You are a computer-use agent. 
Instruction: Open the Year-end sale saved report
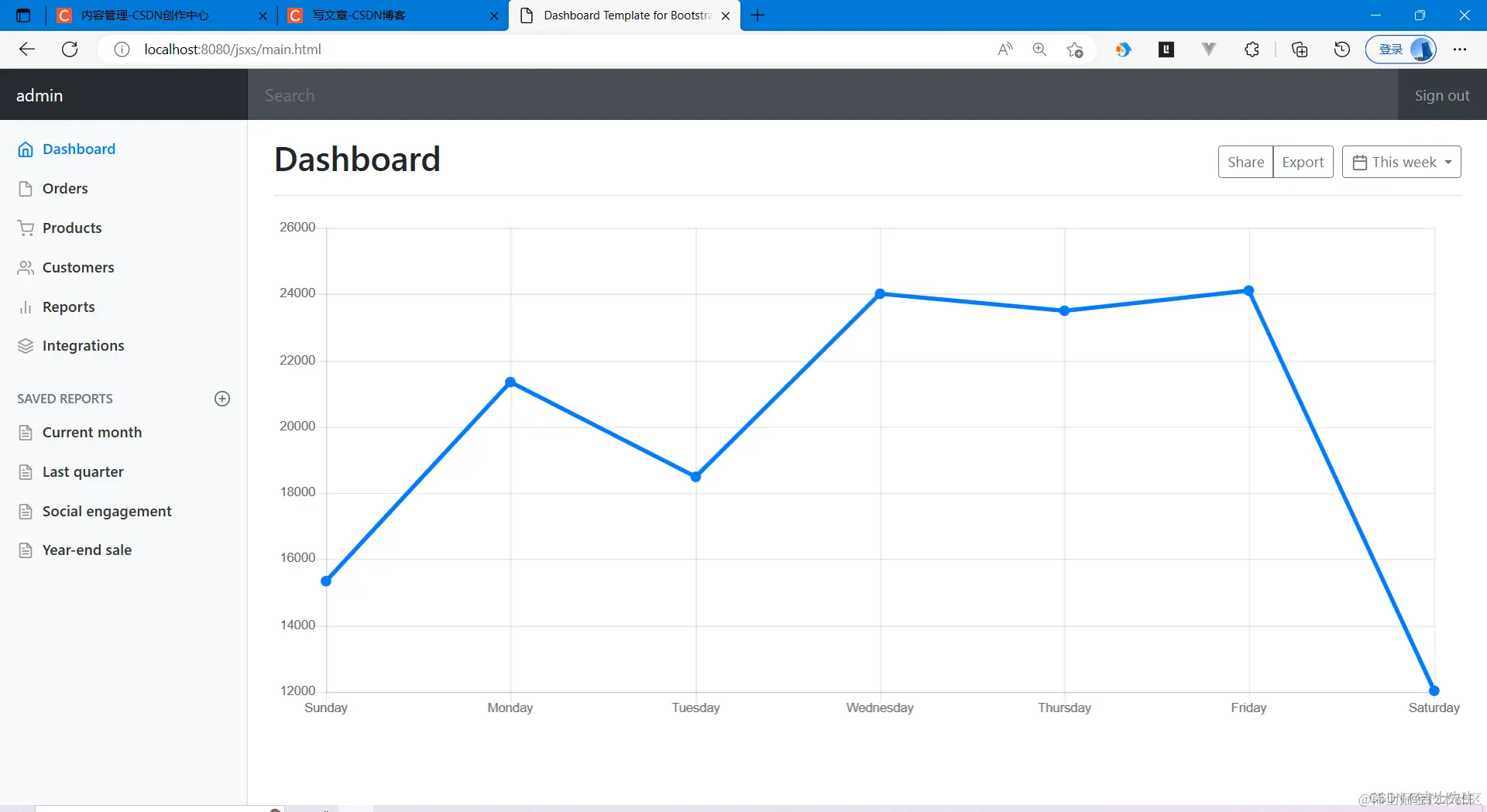pos(87,550)
